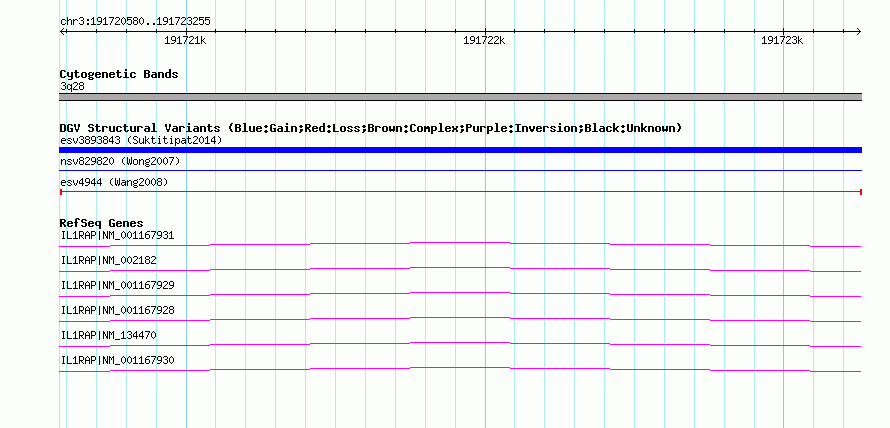The height and width of the screenshot is (428, 890).
Task: Click the RefSeq Genes track title
Action: coord(102,224)
